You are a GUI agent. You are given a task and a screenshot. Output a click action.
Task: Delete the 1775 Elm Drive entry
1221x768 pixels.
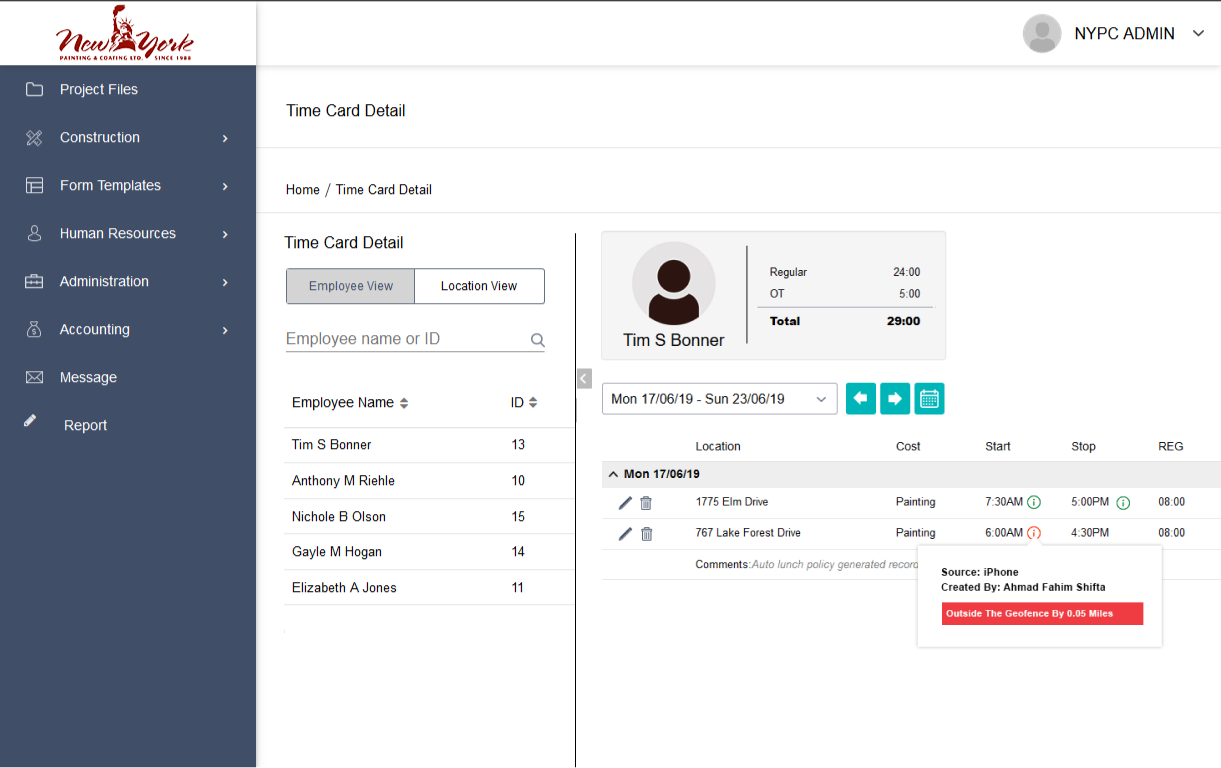(x=646, y=503)
